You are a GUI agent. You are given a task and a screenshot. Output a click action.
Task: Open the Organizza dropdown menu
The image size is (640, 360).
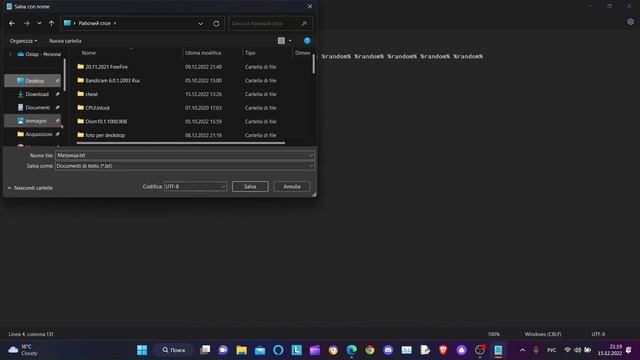tap(23, 41)
